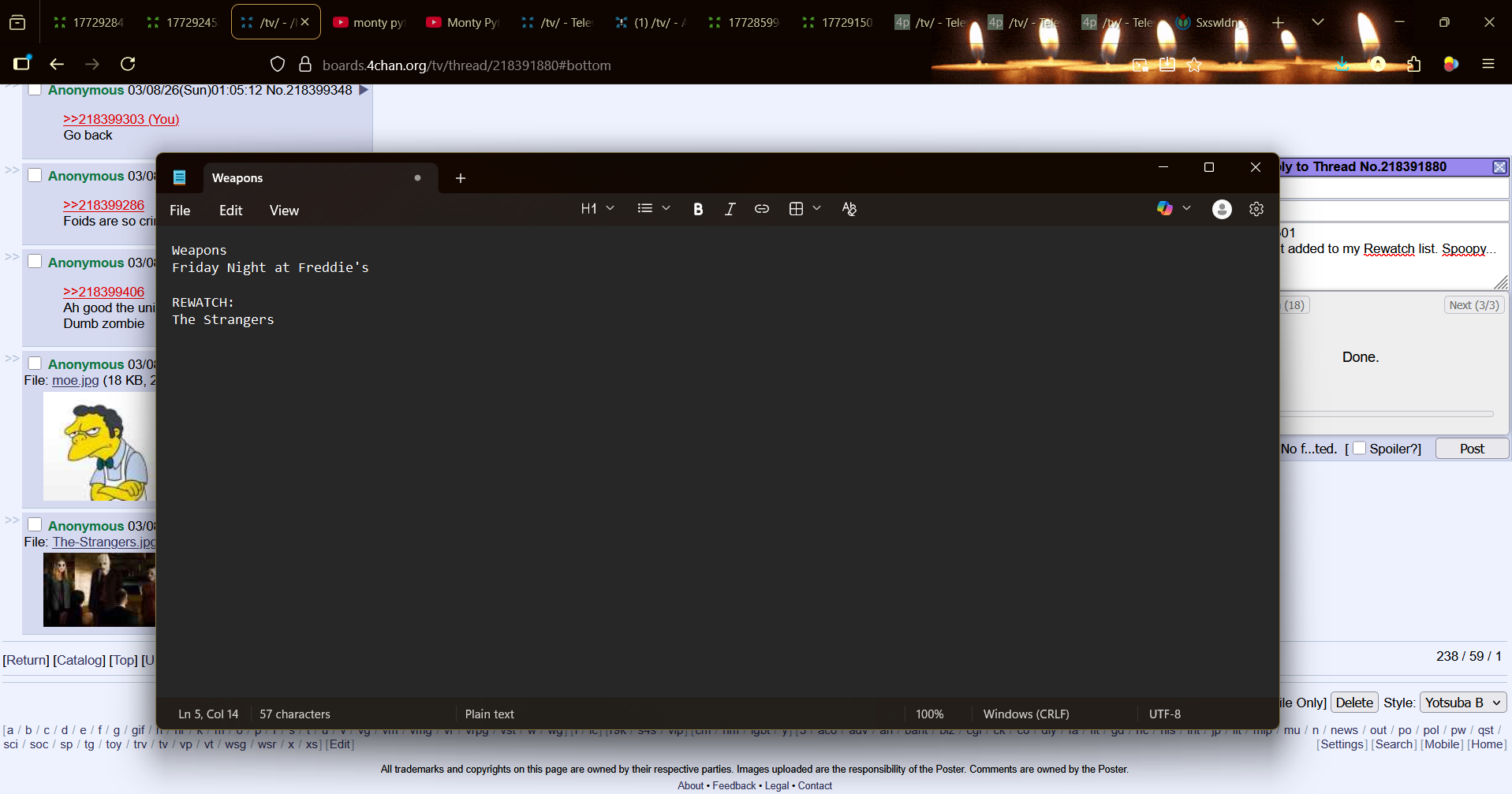Add a new Notepad tab

pyautogui.click(x=461, y=178)
